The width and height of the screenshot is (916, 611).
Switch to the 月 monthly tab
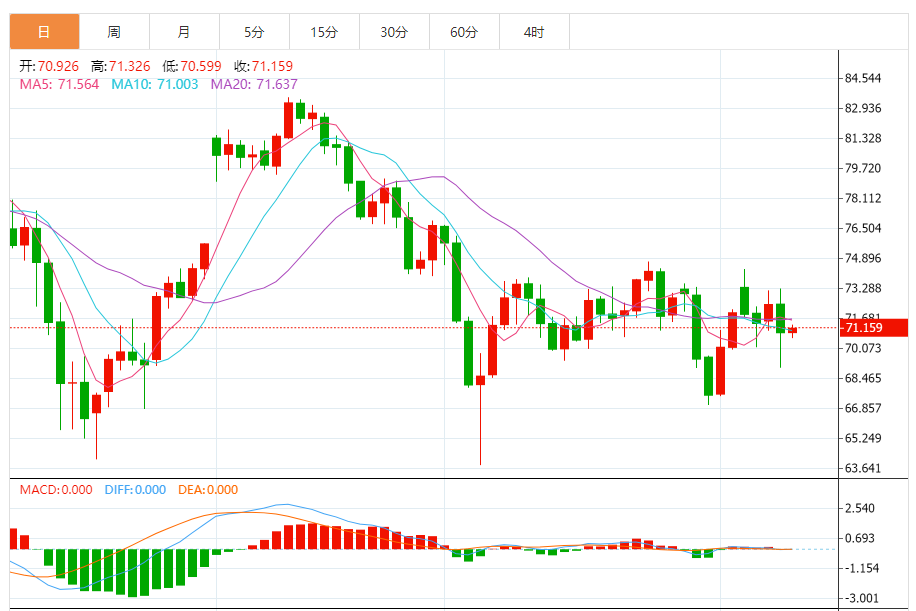tap(185, 32)
